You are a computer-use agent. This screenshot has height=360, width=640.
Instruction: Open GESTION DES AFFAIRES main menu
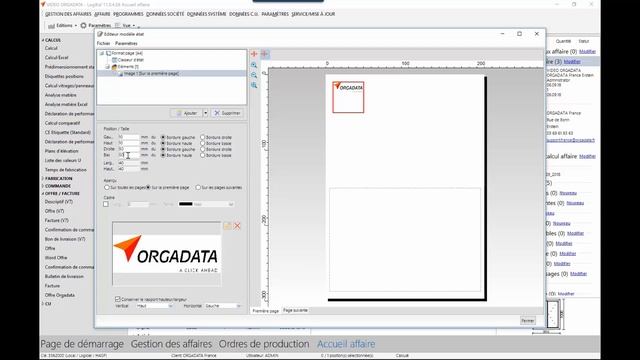(68, 14)
